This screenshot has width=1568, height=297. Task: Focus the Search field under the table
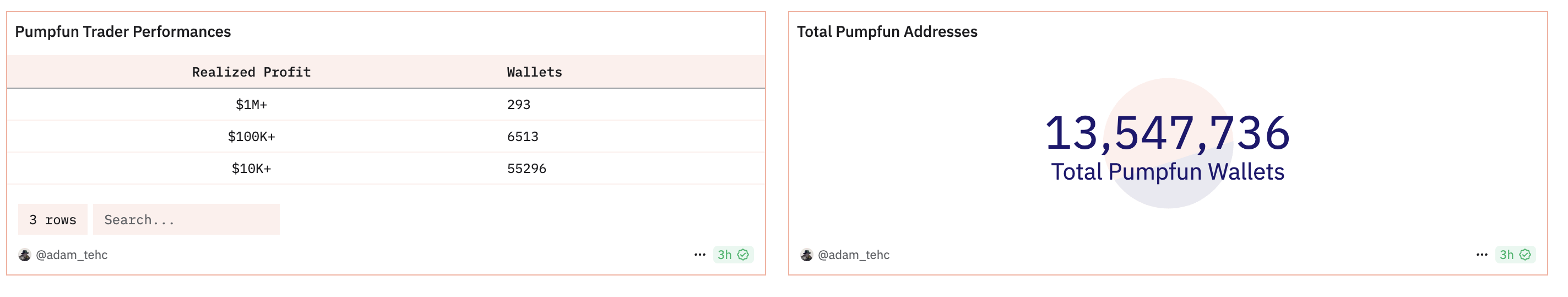186,220
